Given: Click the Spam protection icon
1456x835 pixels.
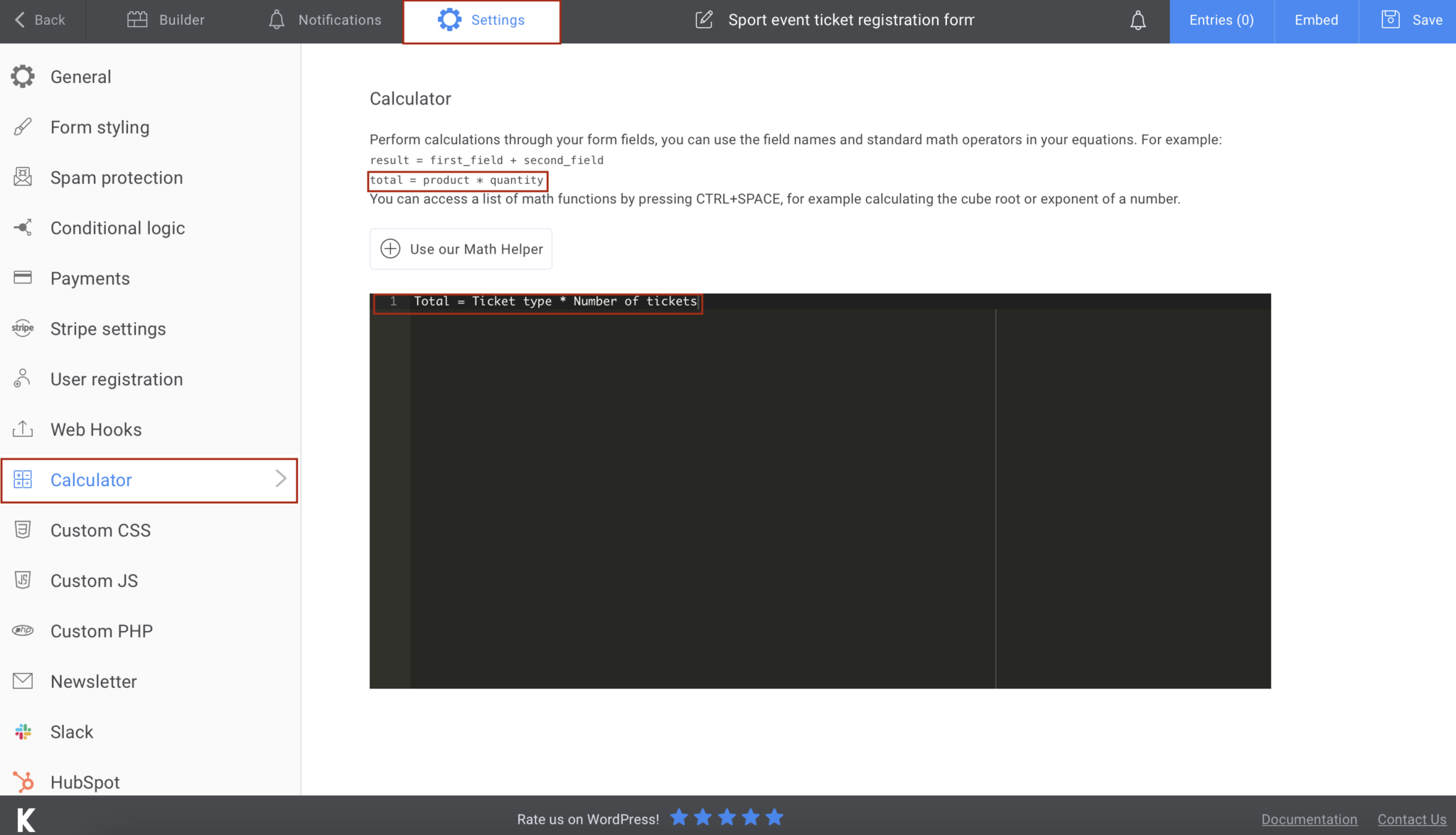Looking at the screenshot, I should pos(23,177).
